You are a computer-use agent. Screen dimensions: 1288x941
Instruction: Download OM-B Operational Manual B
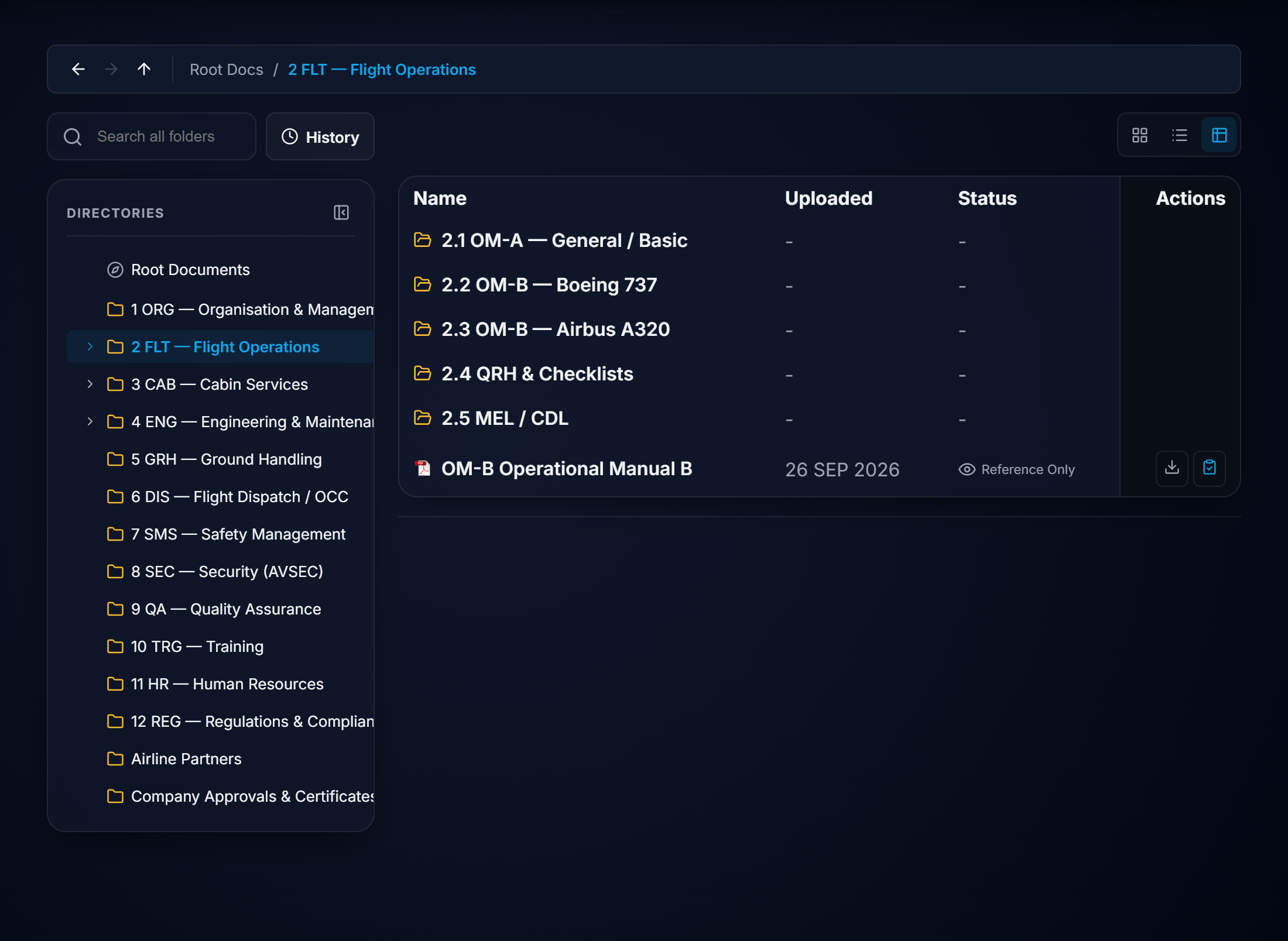1171,468
